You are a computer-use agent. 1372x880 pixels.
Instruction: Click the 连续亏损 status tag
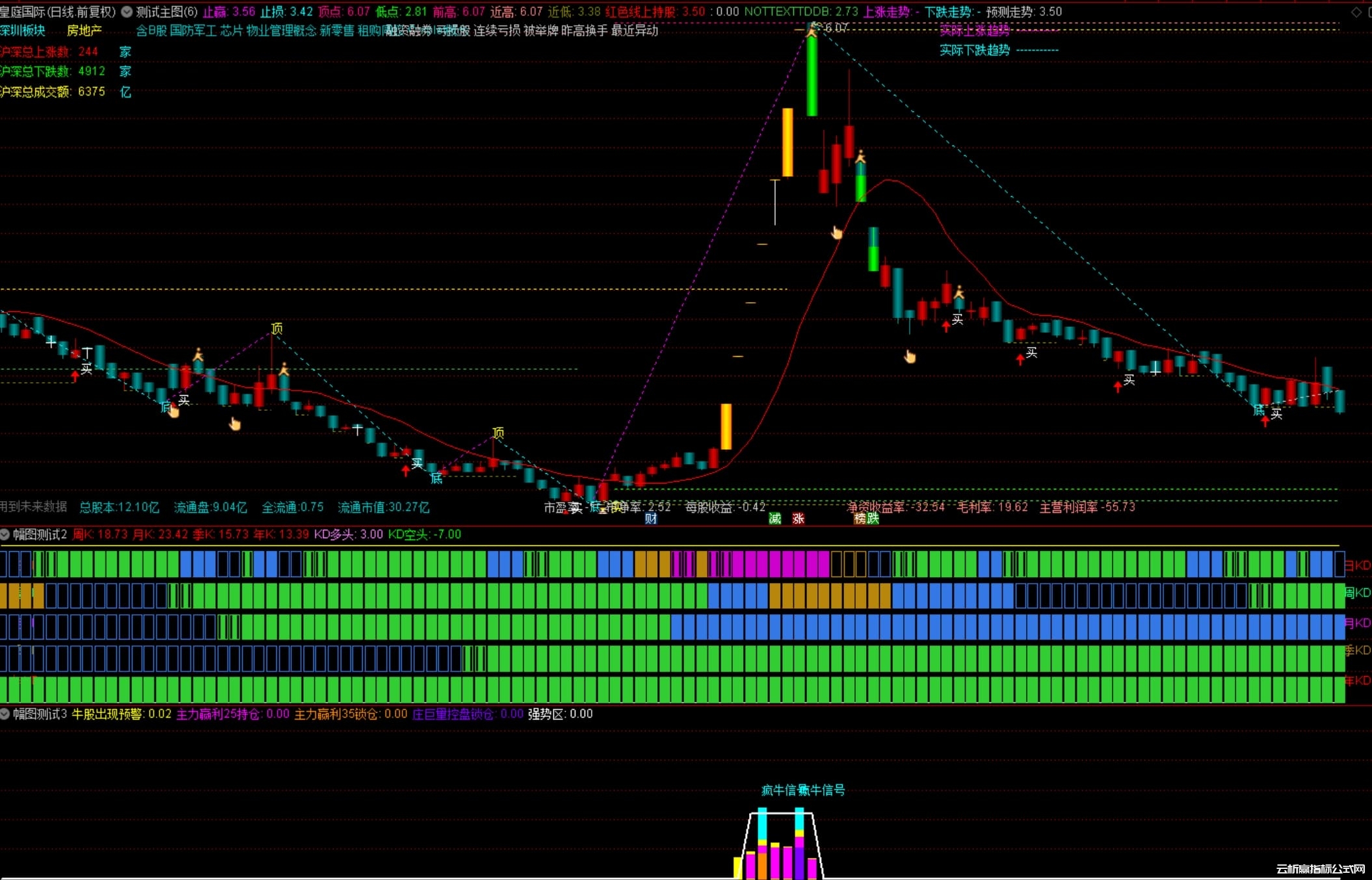click(x=497, y=31)
